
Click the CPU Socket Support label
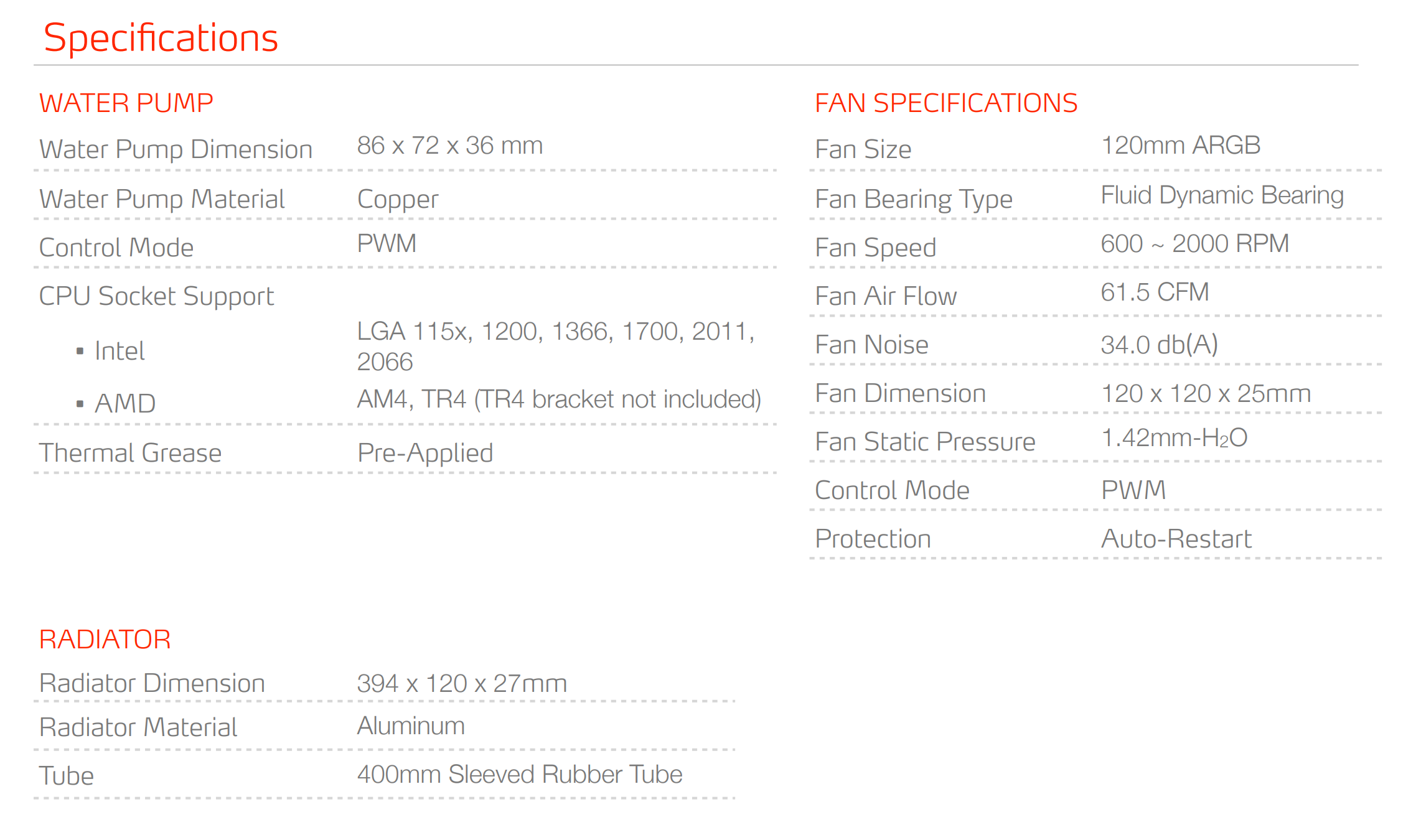click(156, 296)
